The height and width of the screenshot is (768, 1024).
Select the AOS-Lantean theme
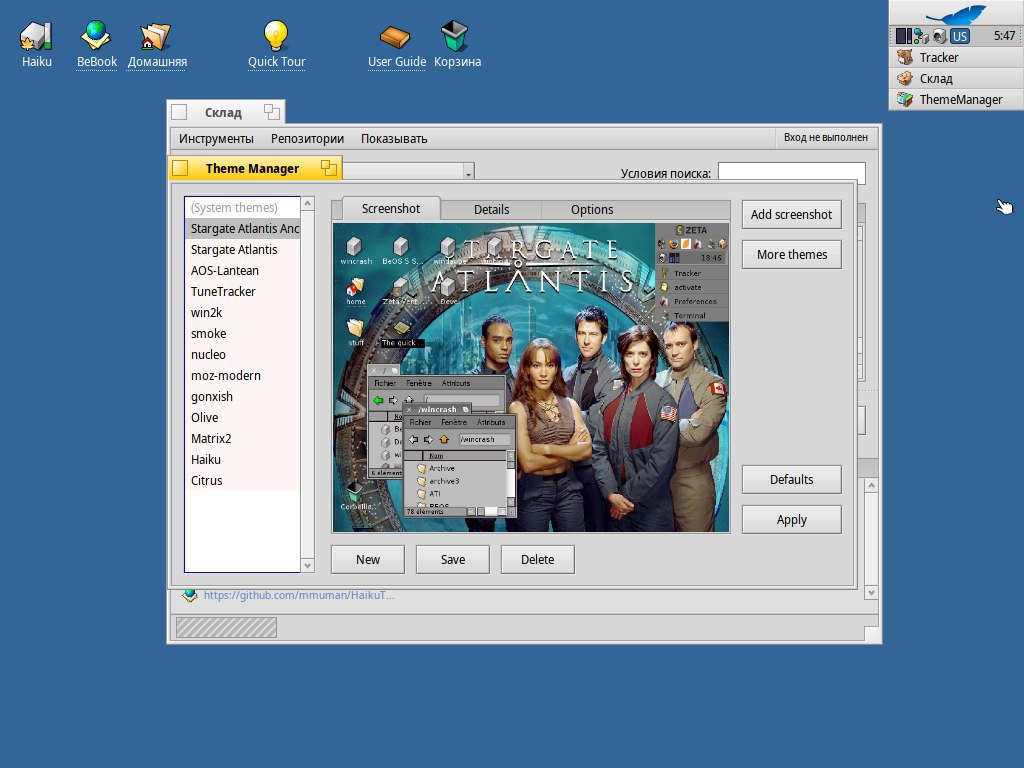coord(242,270)
